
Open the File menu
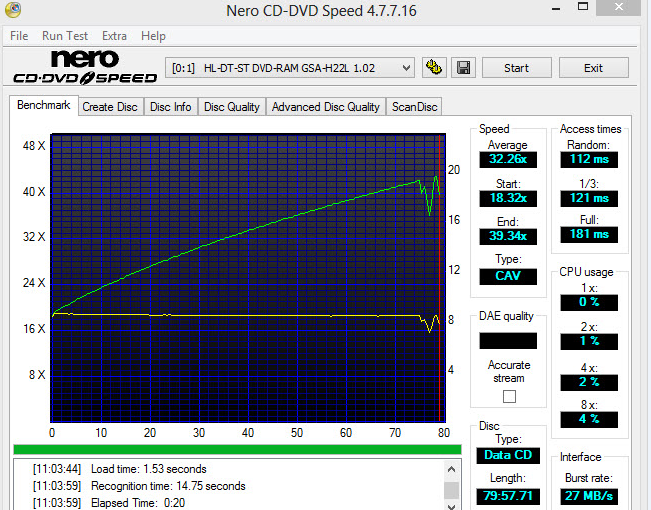point(19,36)
